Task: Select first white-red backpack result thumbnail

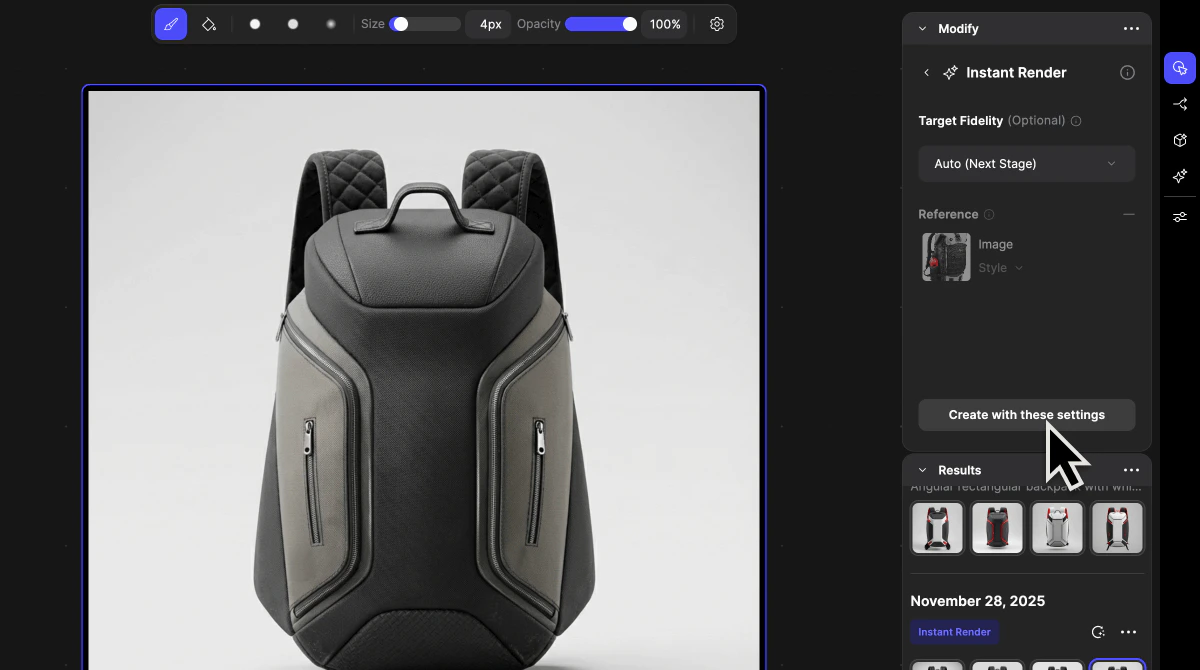Action: 937,528
